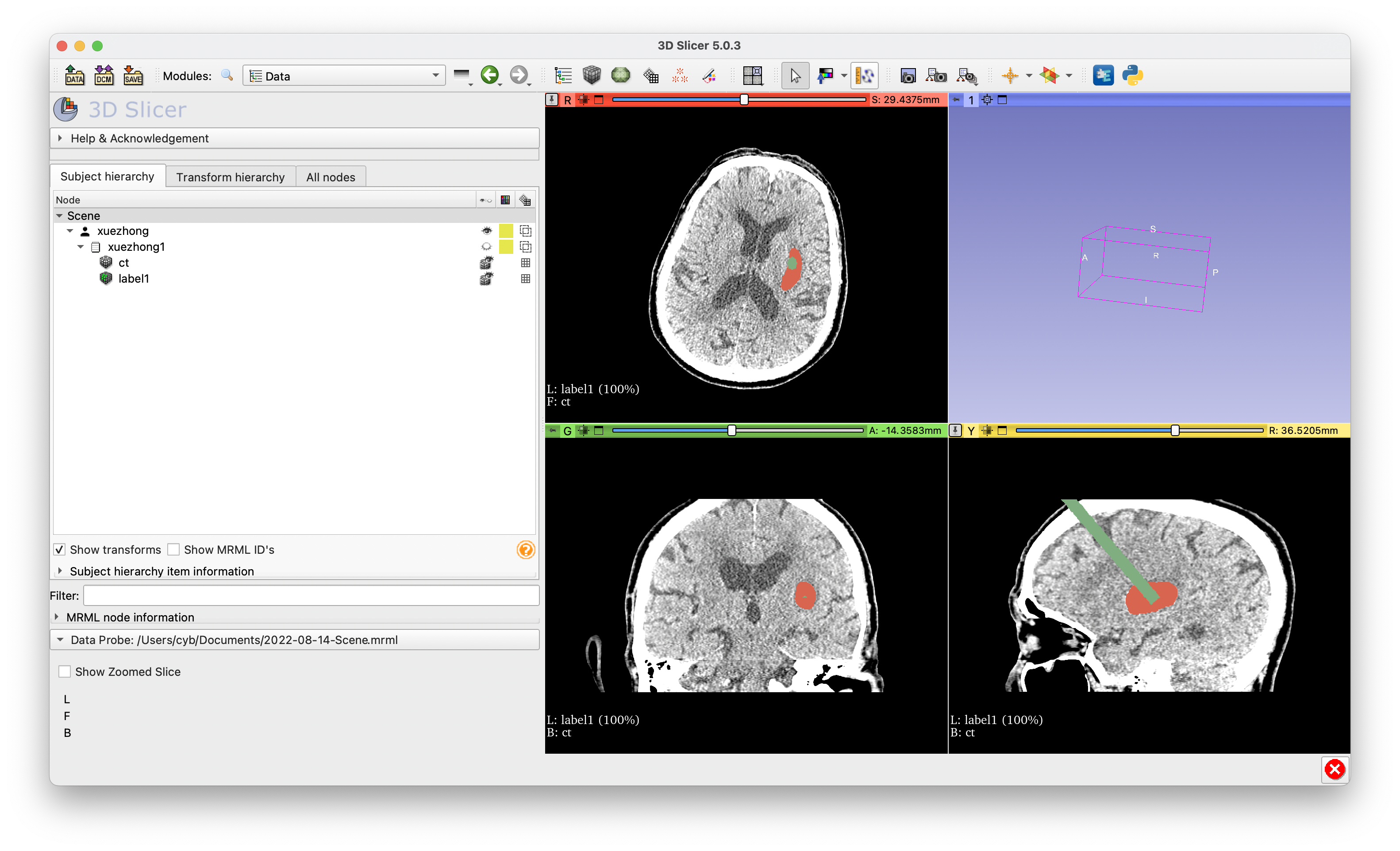Open the Segment Editor module icon
Image resolution: width=1400 pixels, height=851 pixels.
pos(708,75)
